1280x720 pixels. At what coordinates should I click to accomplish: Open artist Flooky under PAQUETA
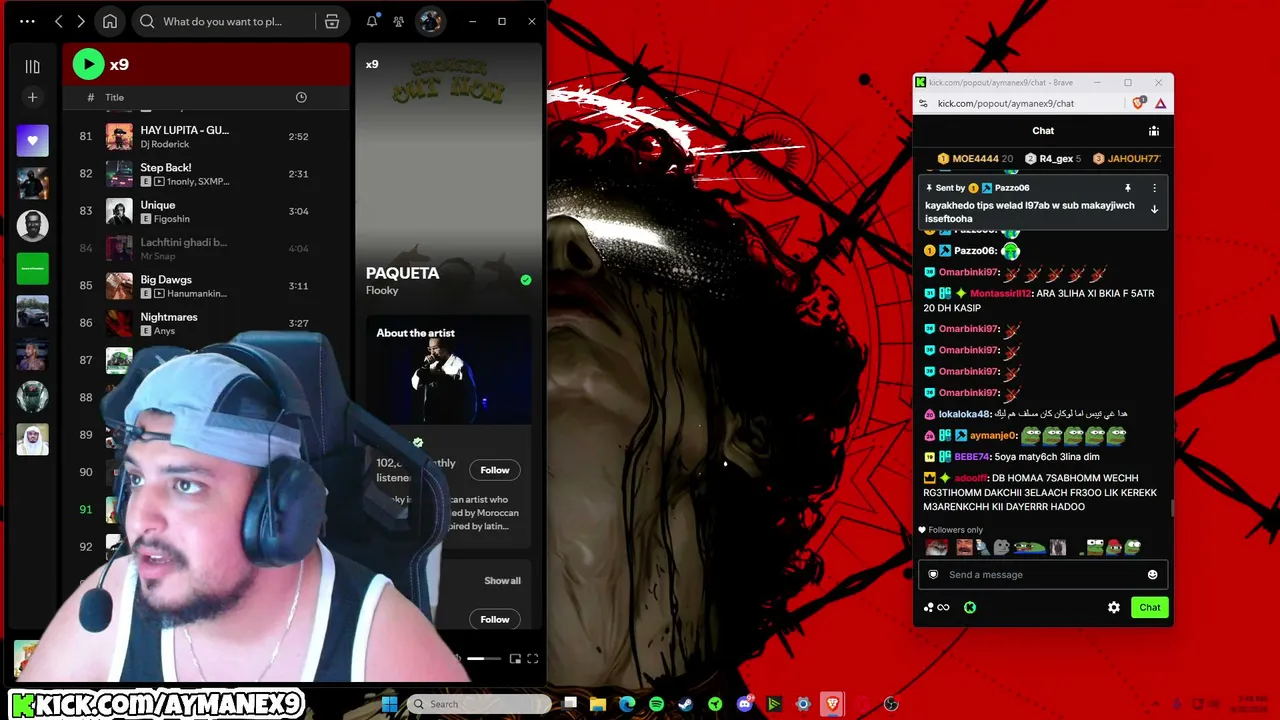point(382,290)
